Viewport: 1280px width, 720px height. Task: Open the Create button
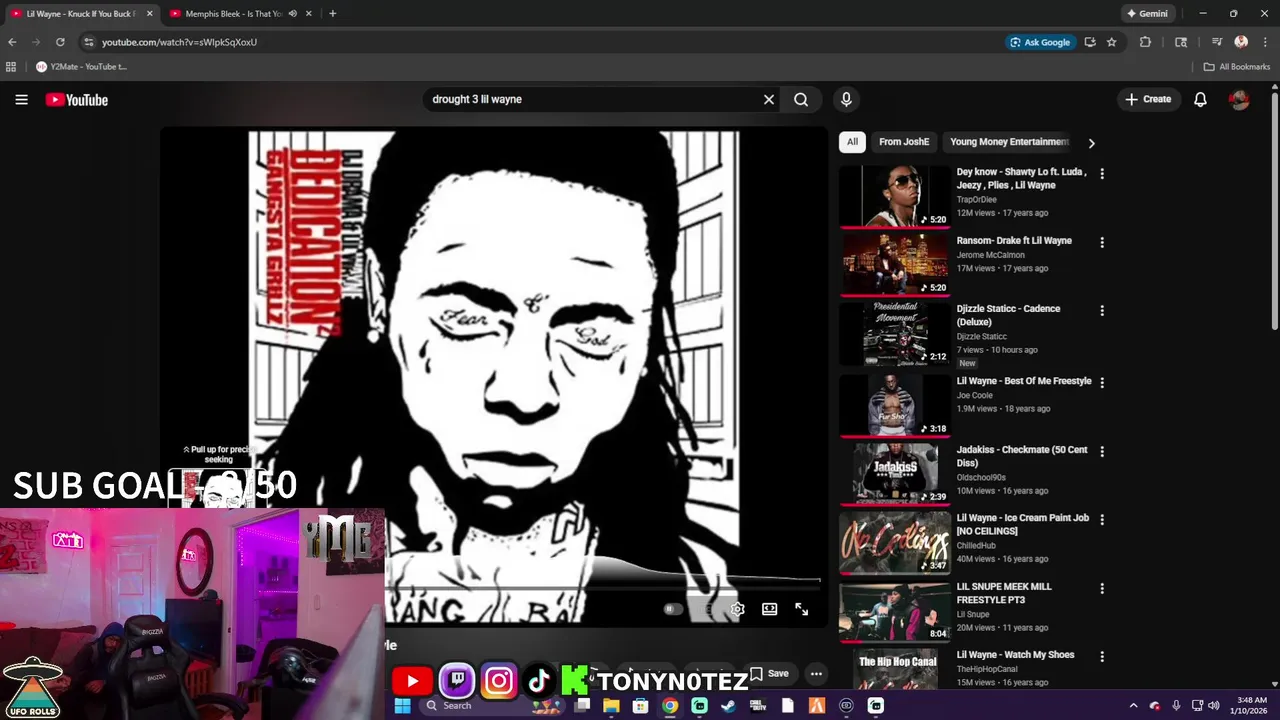tap(1148, 99)
